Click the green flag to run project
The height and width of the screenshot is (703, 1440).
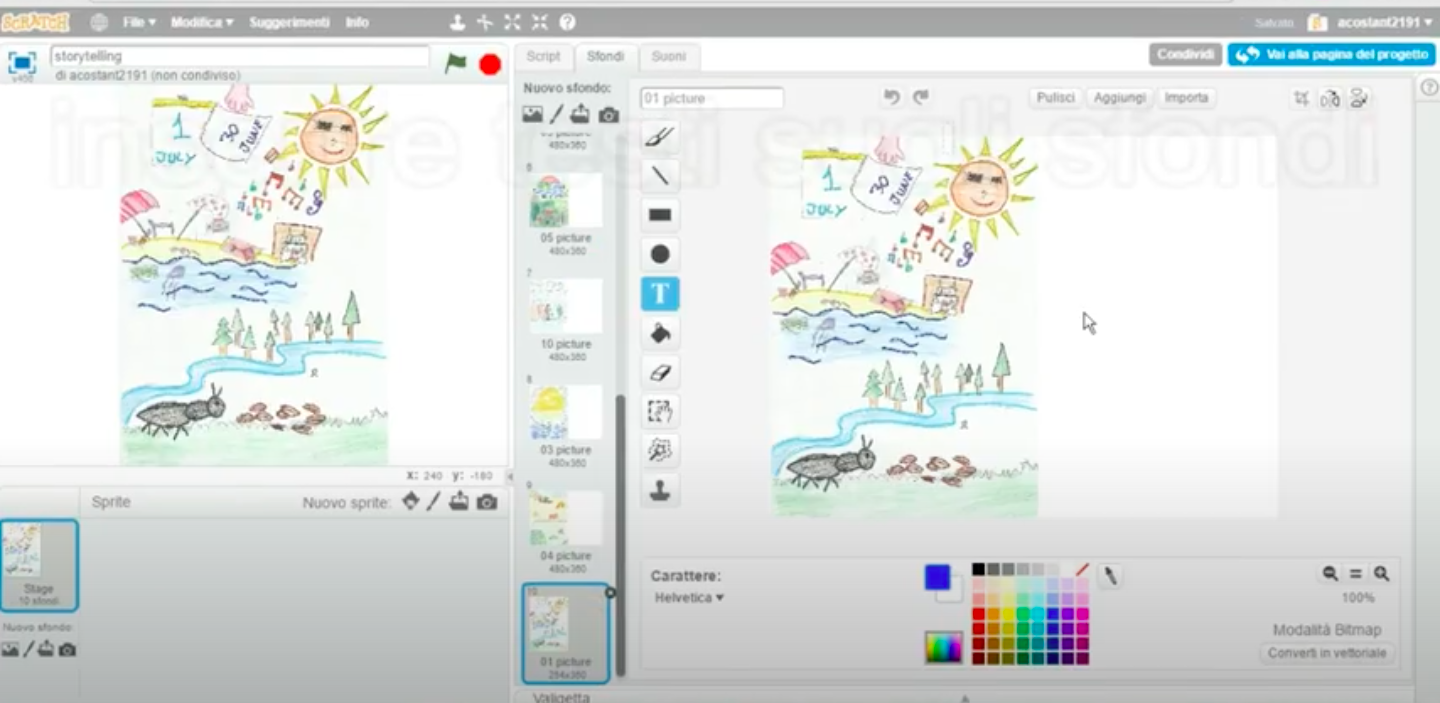point(456,63)
